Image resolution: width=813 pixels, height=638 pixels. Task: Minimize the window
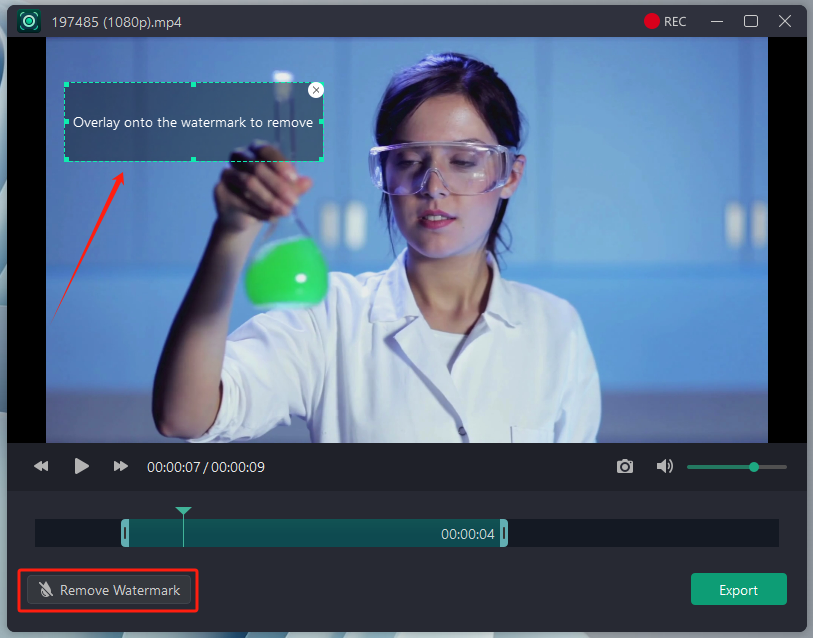[717, 21]
